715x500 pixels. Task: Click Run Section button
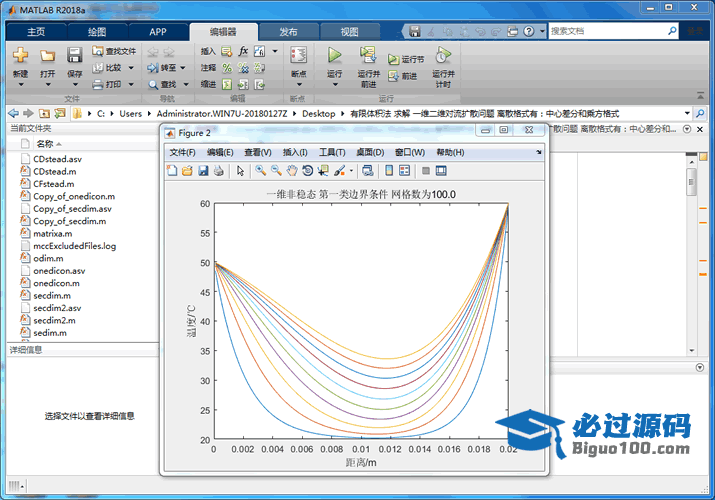click(x=406, y=59)
